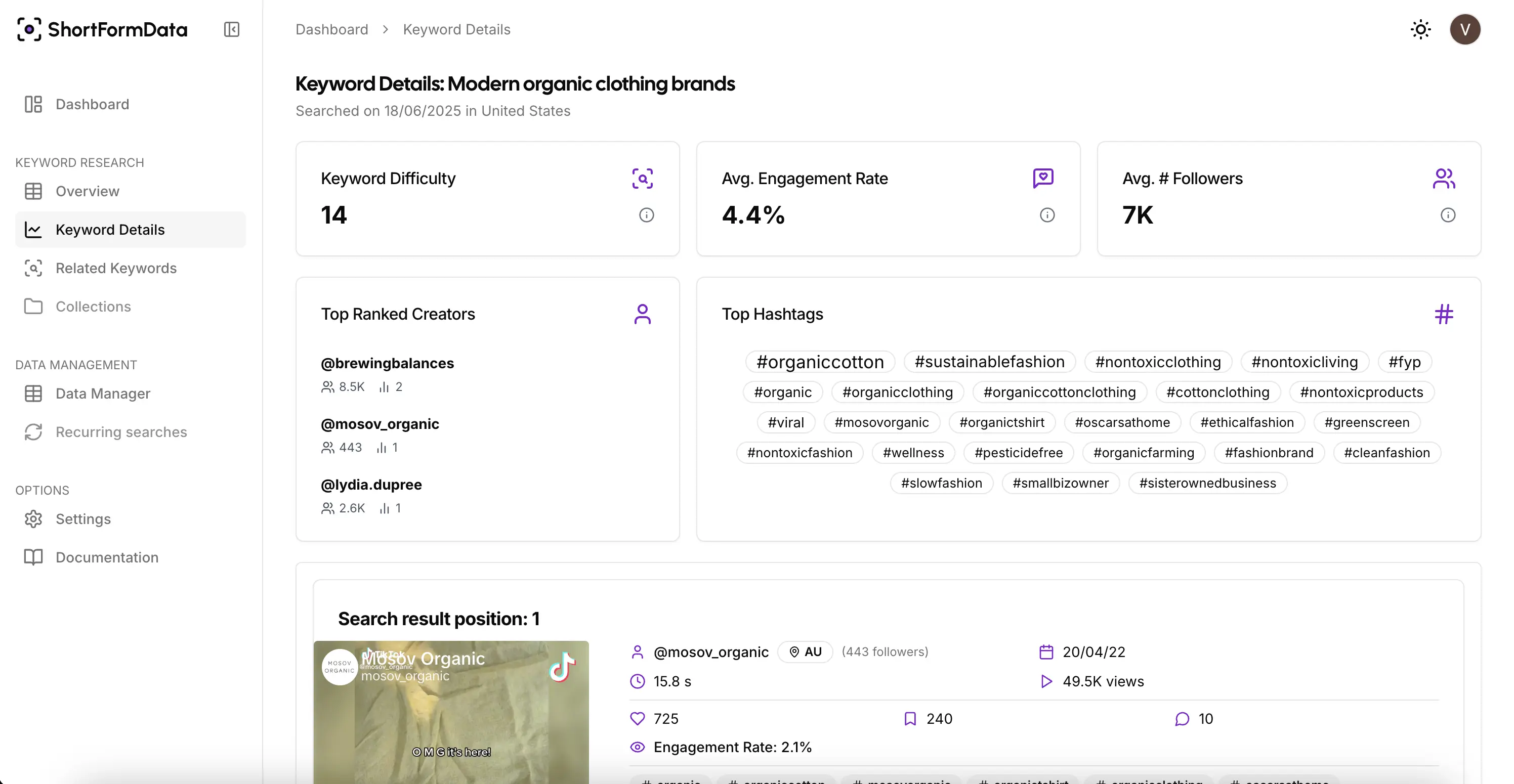Screen dimensions: 1514x784
Task: Open the Data Manager section
Action: 103,394
